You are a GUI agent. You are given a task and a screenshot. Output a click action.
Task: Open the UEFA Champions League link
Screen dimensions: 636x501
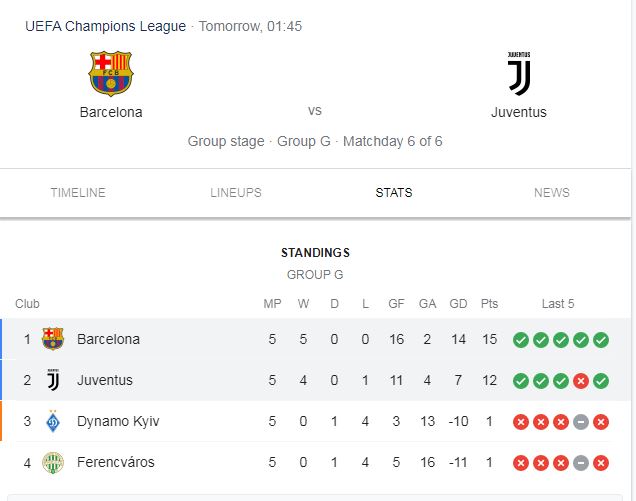point(105,26)
